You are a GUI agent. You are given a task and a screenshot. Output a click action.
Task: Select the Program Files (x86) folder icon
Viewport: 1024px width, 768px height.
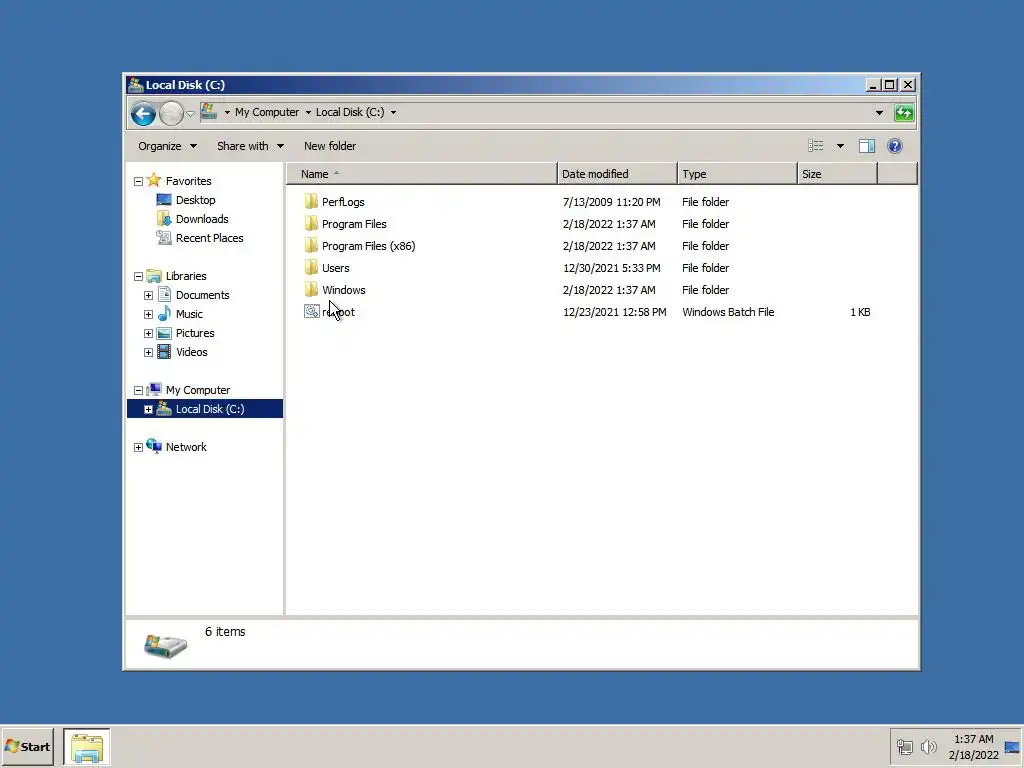[x=312, y=246]
